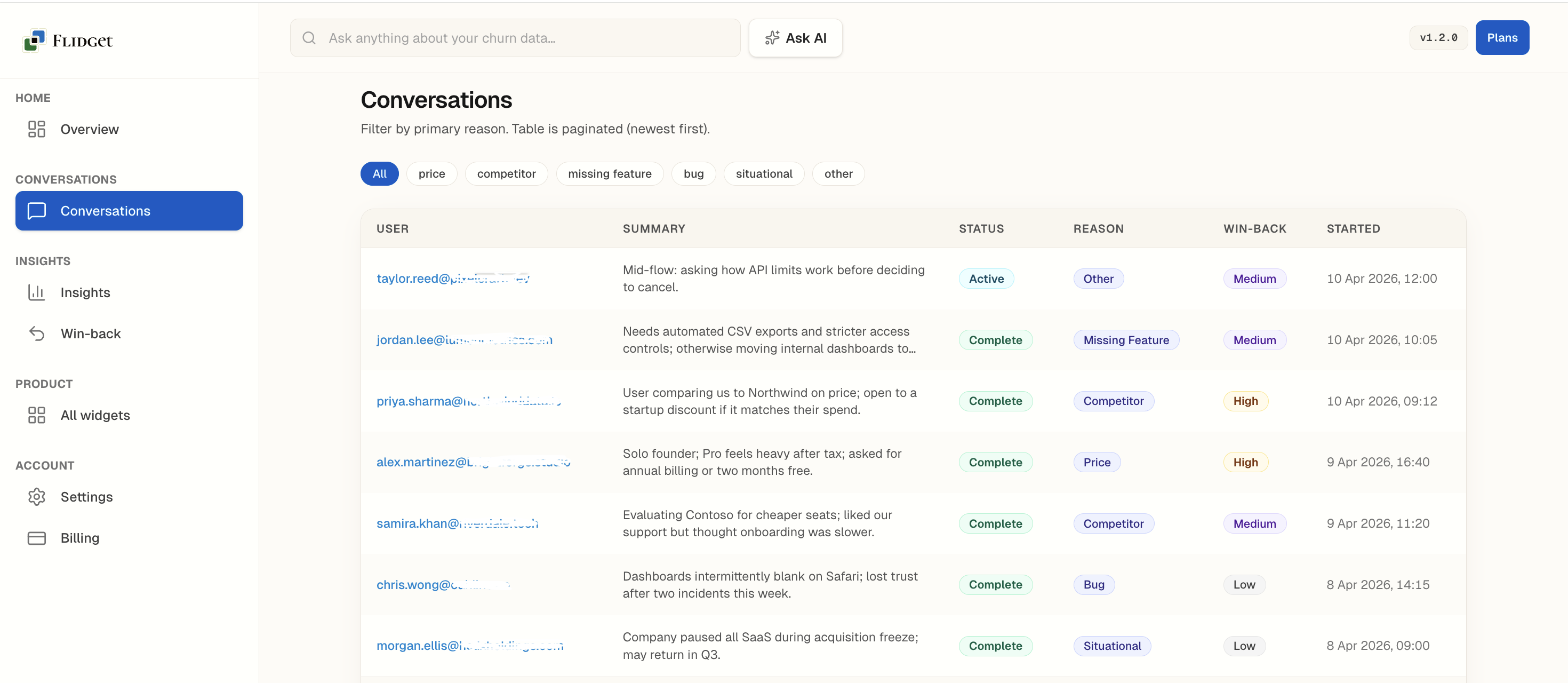Open All widgets grid icon
1568x683 pixels.
coord(36,415)
